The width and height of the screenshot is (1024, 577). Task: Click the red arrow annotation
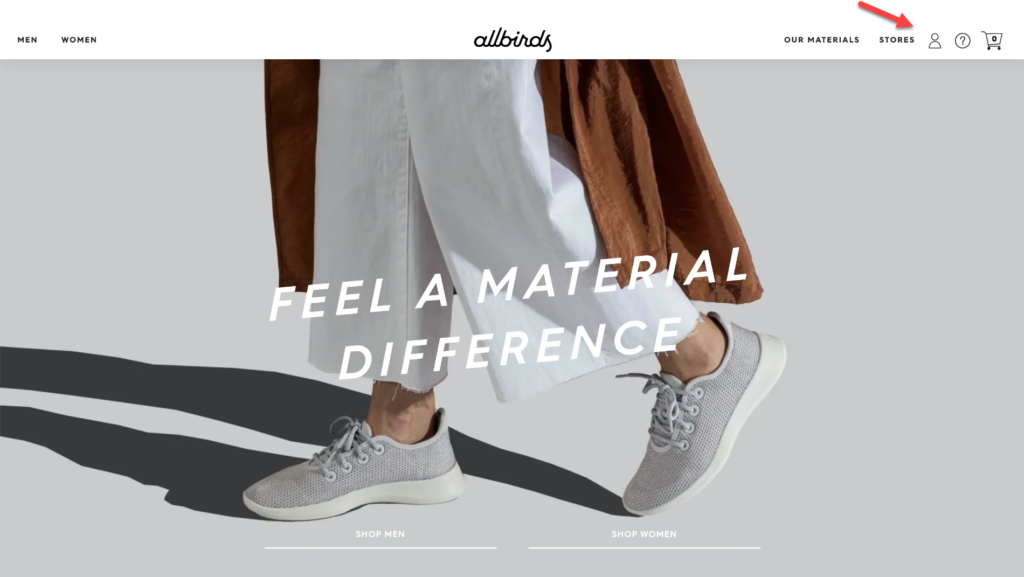(x=886, y=15)
